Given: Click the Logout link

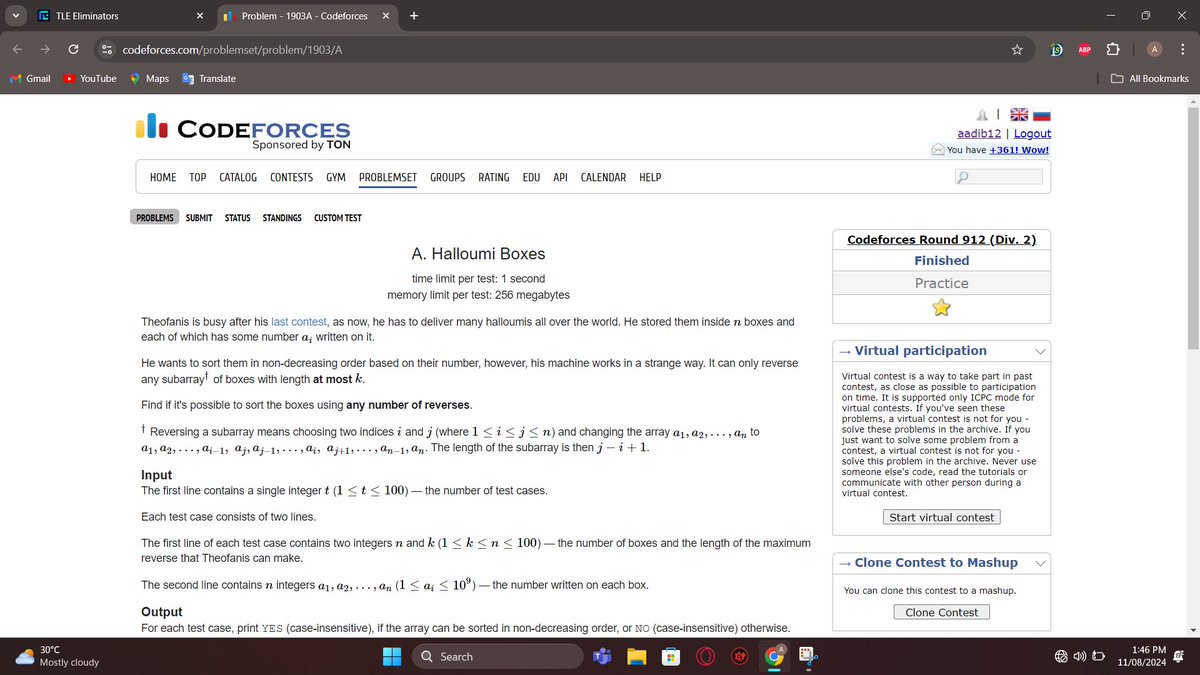Looking at the screenshot, I should tap(1032, 133).
